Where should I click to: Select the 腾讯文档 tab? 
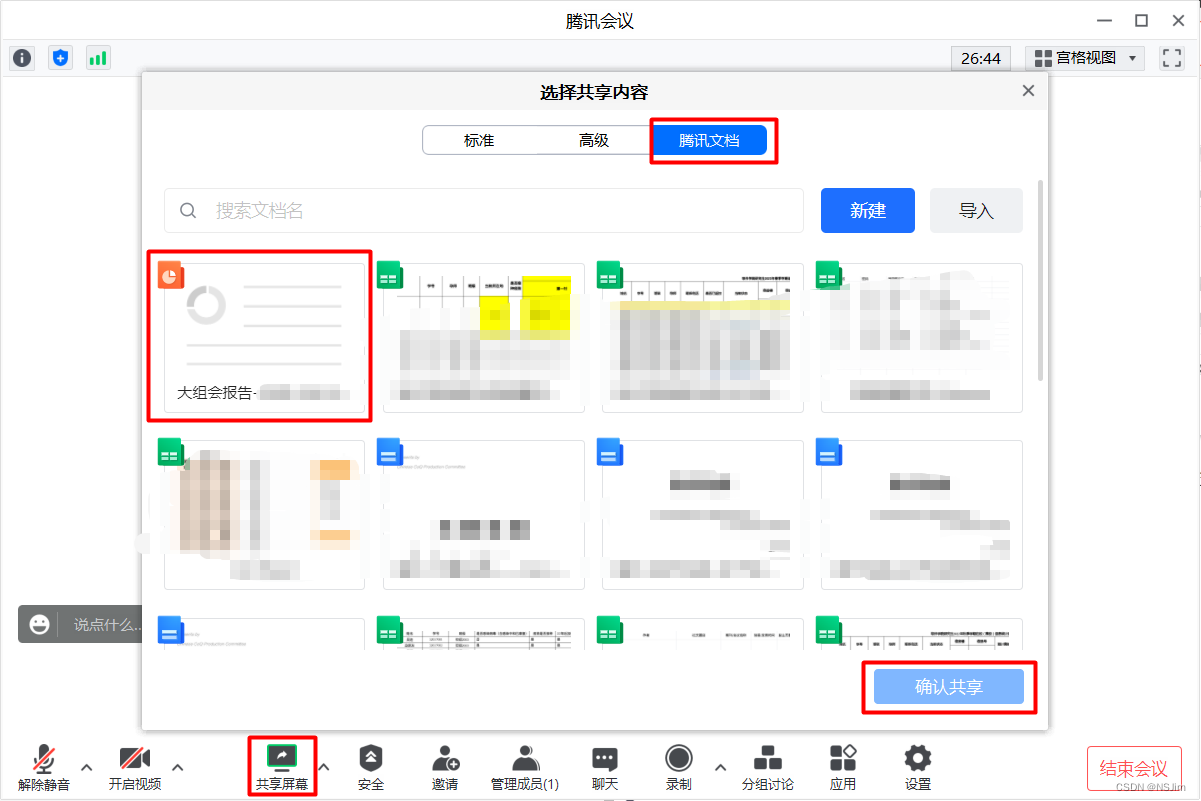(709, 140)
